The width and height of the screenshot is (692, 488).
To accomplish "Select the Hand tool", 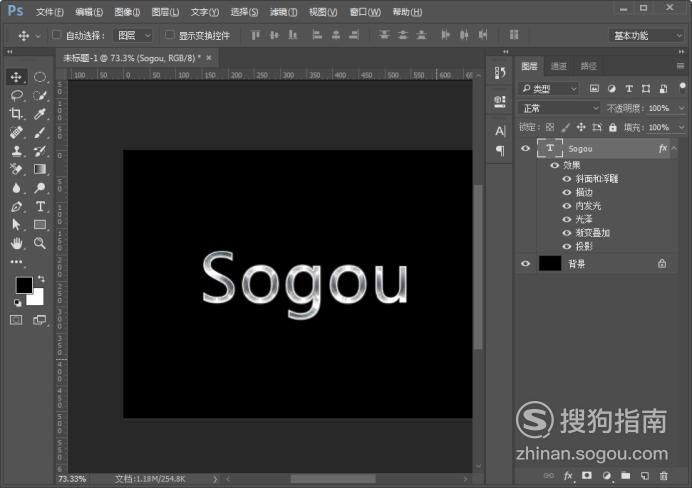I will click(16, 243).
